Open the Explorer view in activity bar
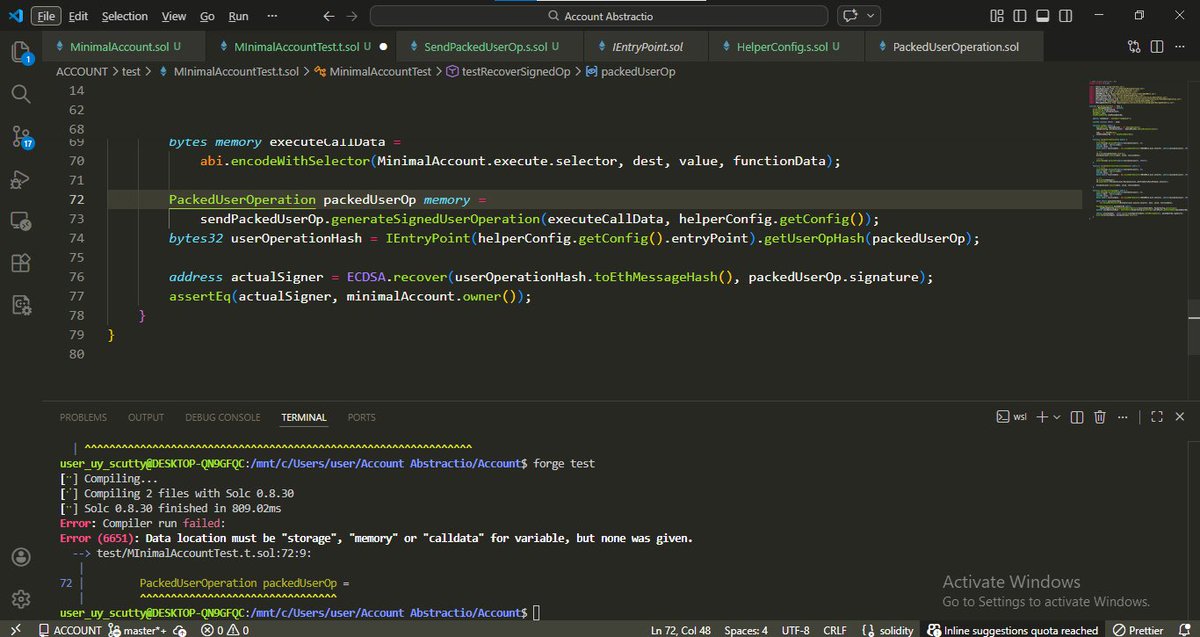This screenshot has height=637, width=1200. tap(20, 51)
